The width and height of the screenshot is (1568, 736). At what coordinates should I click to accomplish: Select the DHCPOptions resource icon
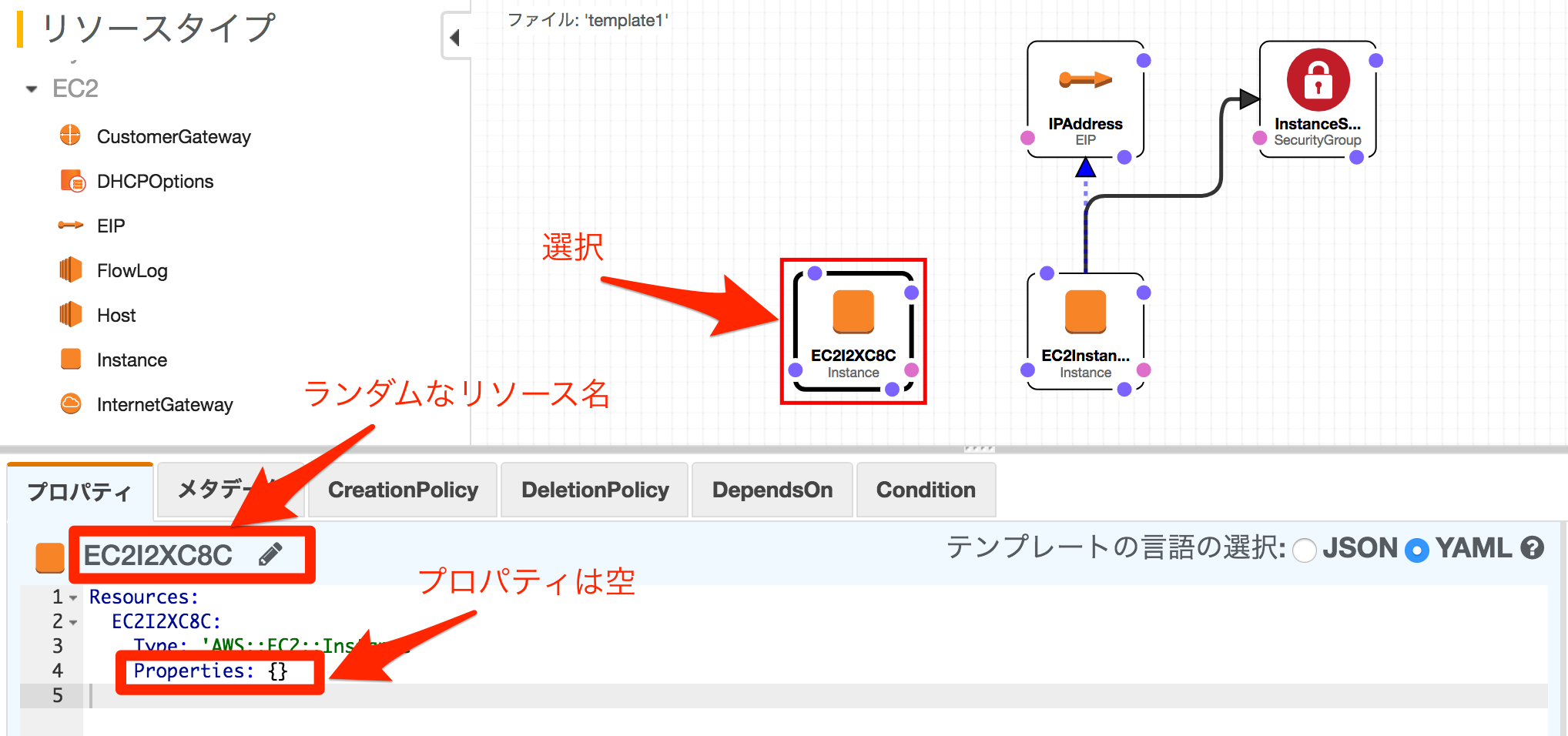72,181
